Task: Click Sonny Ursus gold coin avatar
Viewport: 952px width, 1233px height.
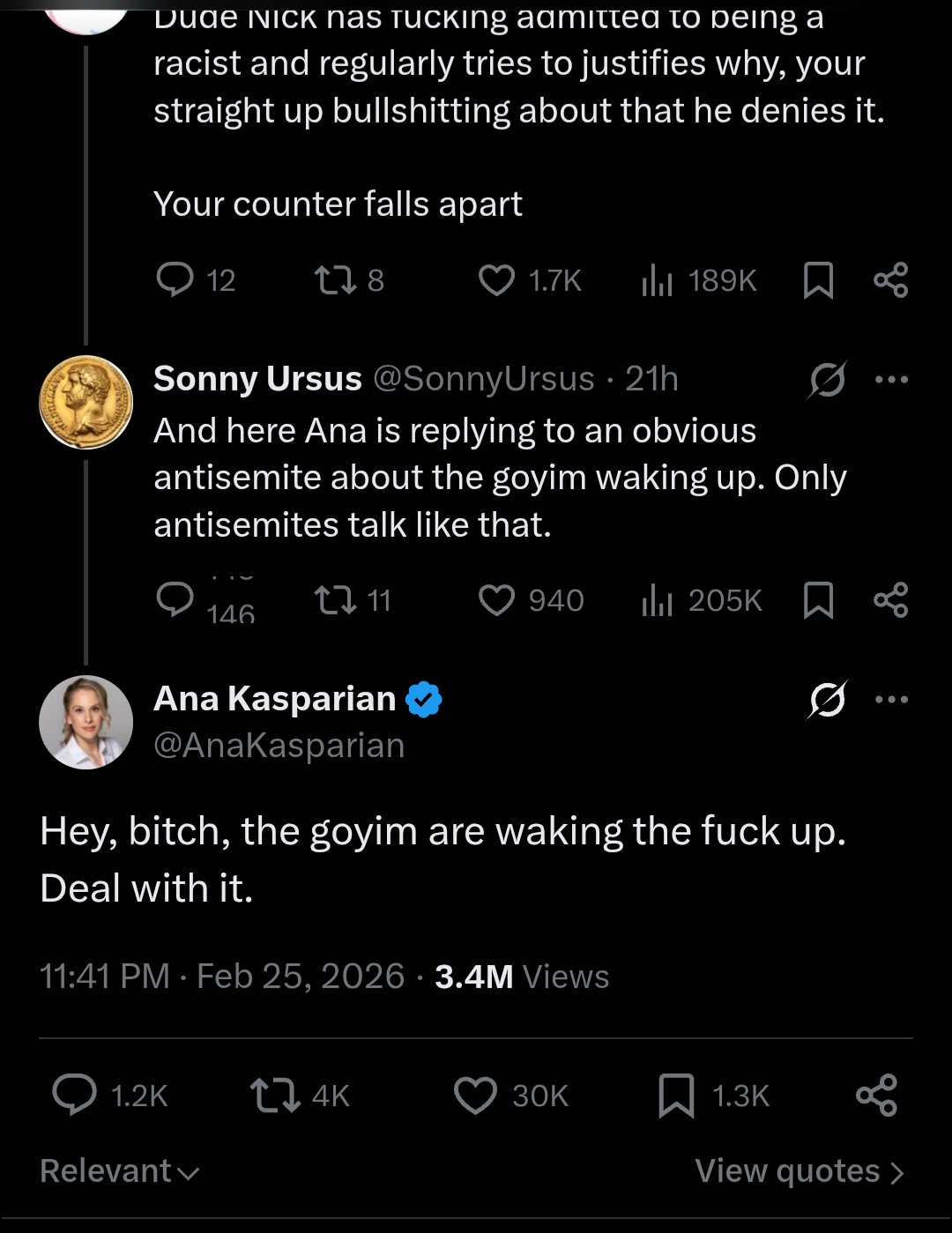Action: tap(86, 402)
